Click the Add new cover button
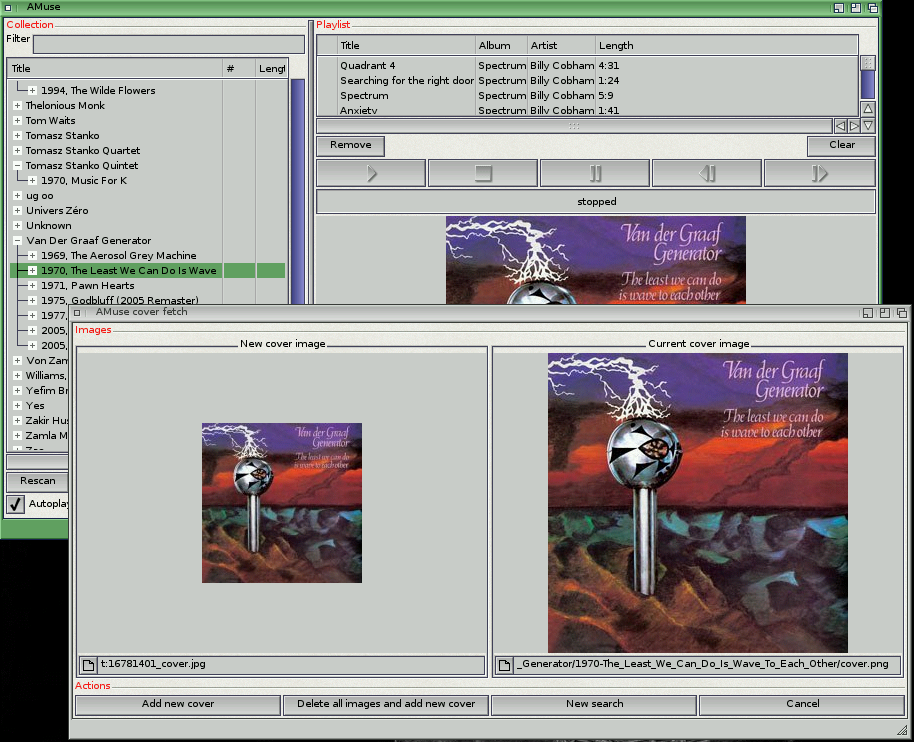Image resolution: width=914 pixels, height=742 pixels. (178, 704)
